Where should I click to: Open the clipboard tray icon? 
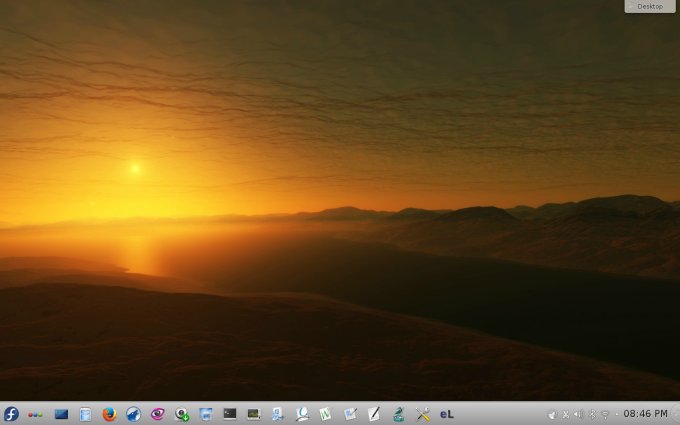(552, 415)
